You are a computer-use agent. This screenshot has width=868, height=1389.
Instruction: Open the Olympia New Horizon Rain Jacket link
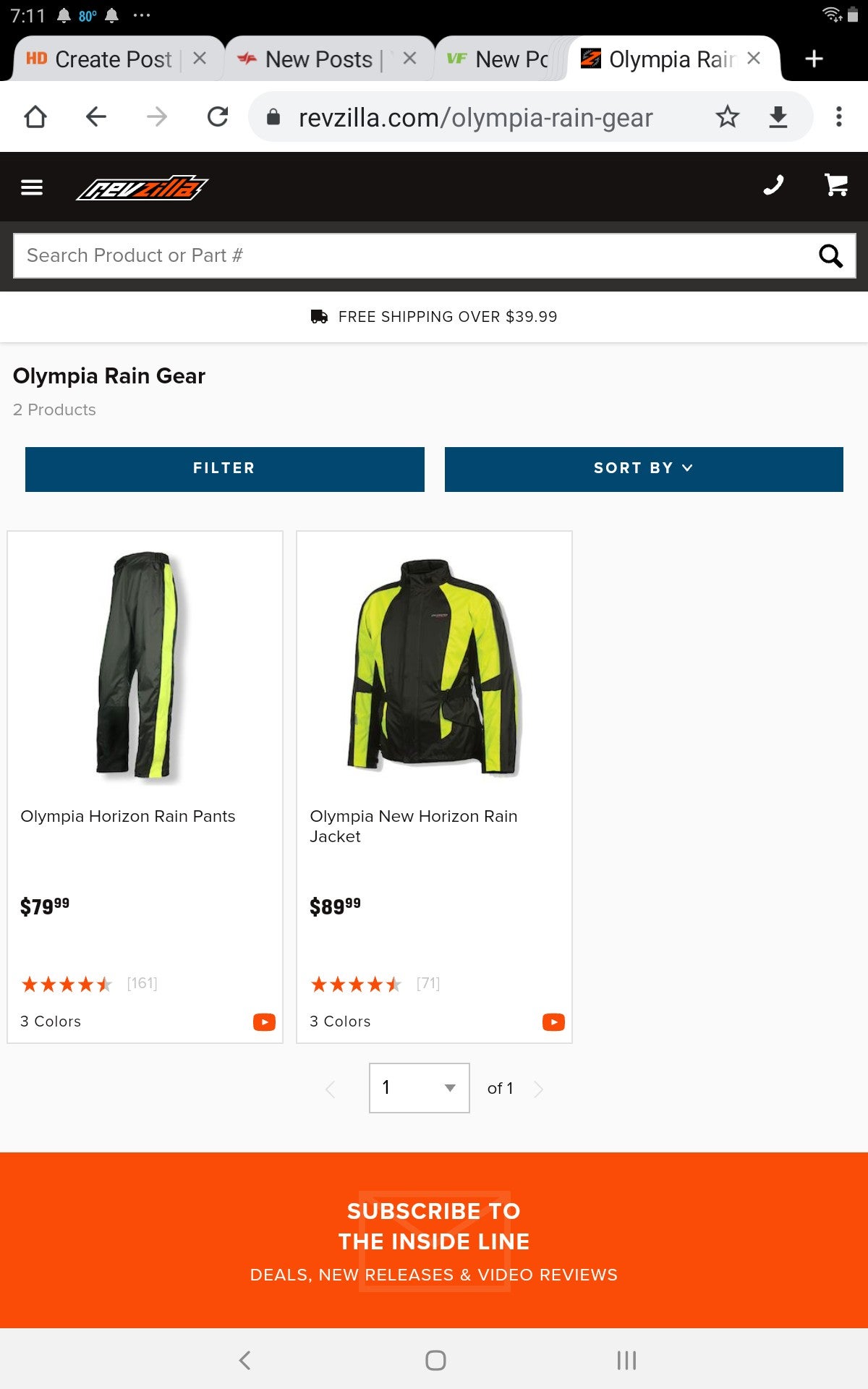click(414, 826)
